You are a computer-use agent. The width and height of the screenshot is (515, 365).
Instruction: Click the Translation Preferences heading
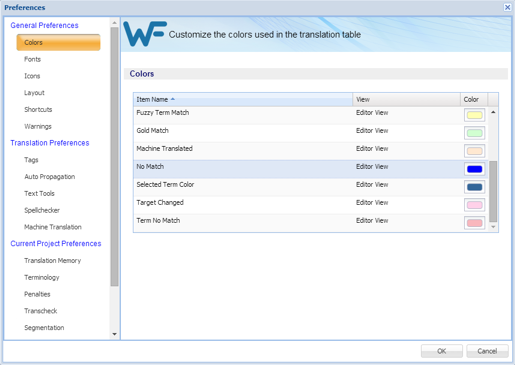pos(50,143)
